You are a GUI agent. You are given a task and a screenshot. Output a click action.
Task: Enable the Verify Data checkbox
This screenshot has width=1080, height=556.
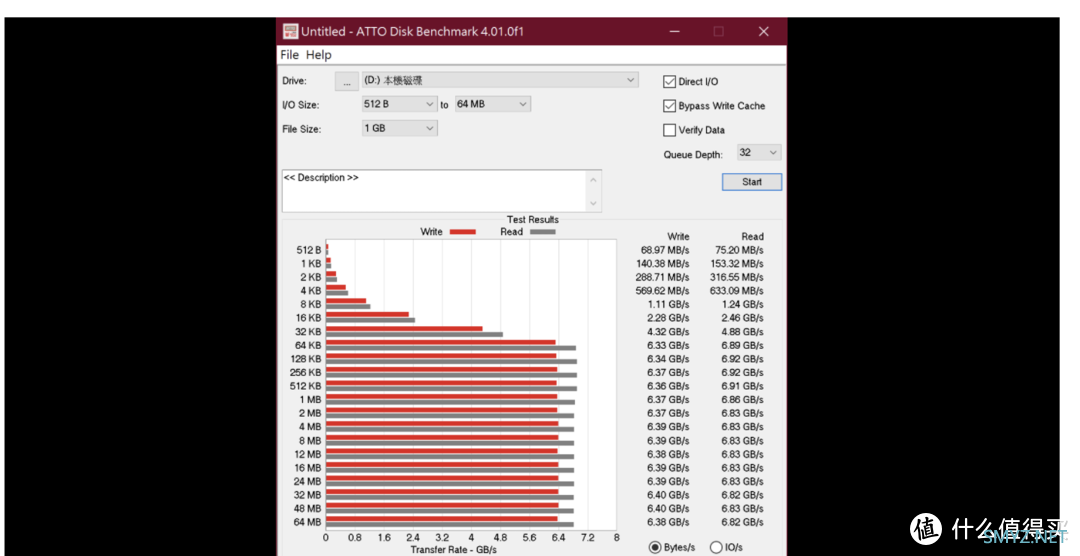pos(669,130)
